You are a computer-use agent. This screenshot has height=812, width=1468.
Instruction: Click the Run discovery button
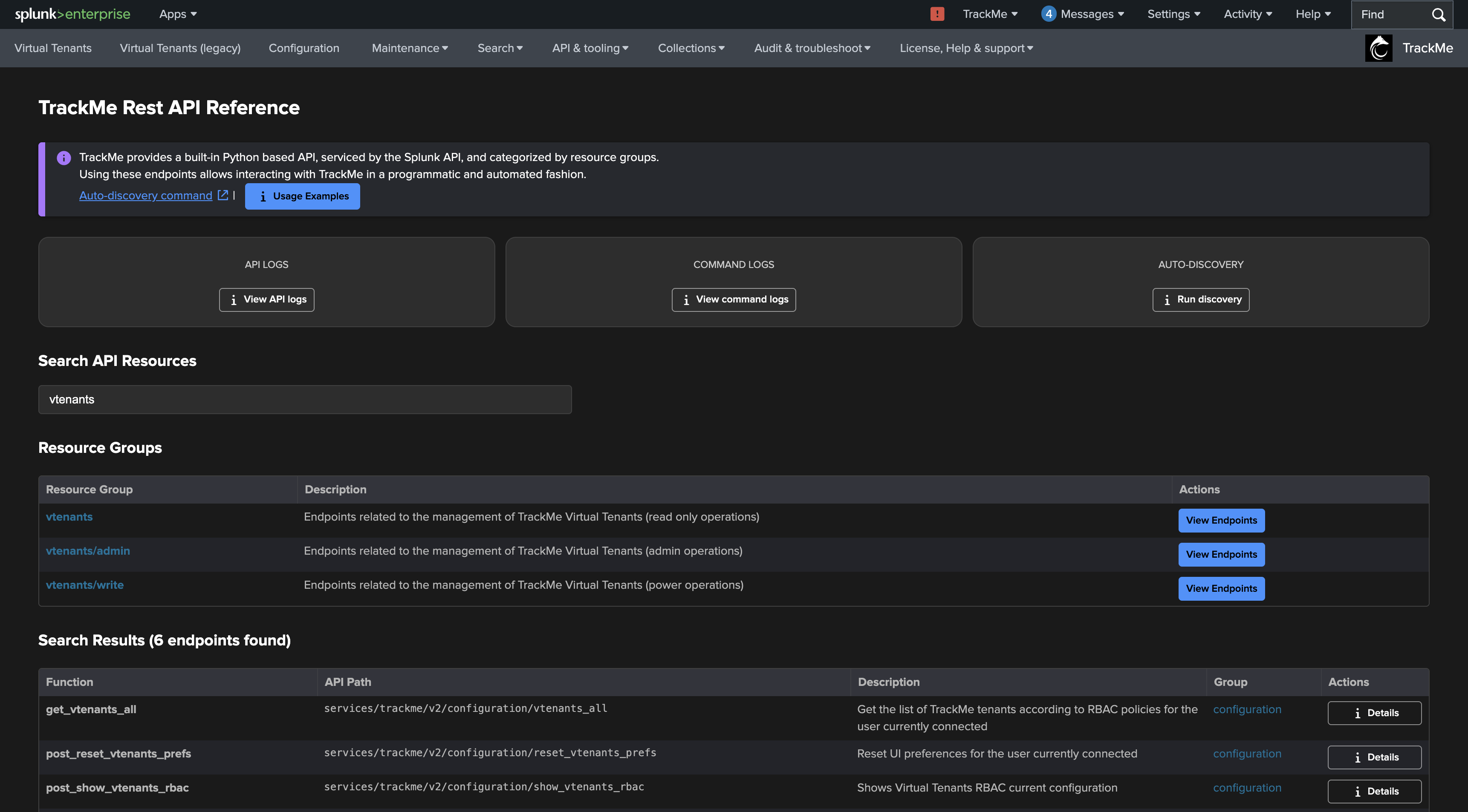click(1201, 299)
